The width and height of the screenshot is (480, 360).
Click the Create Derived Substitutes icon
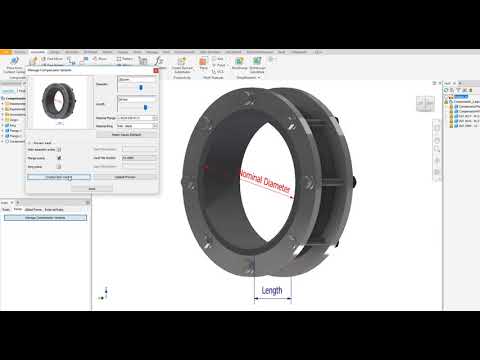182,61
